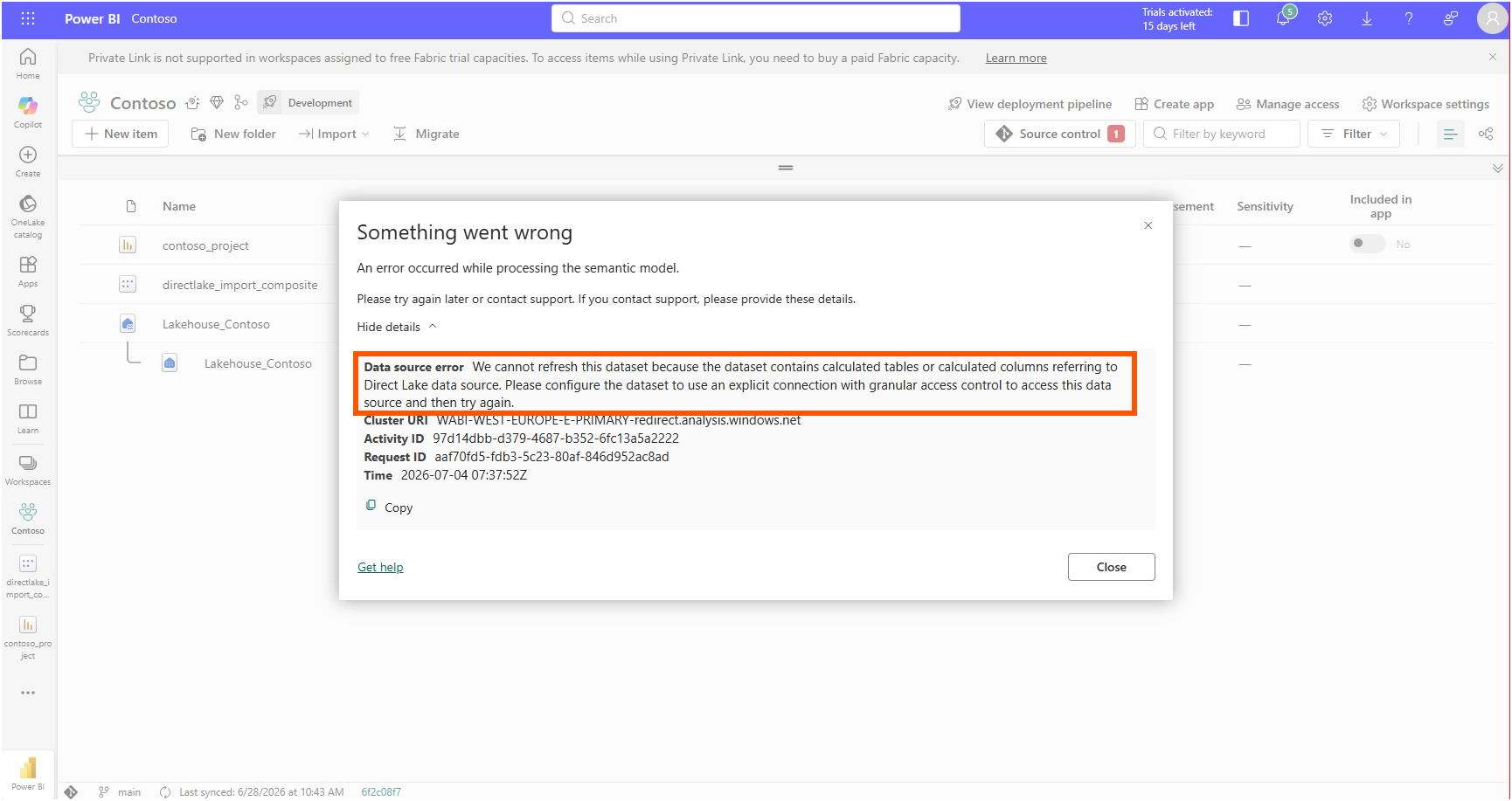This screenshot has height=801, width=1512.
Task: Open Scorecards in the sidebar
Action: point(28,320)
